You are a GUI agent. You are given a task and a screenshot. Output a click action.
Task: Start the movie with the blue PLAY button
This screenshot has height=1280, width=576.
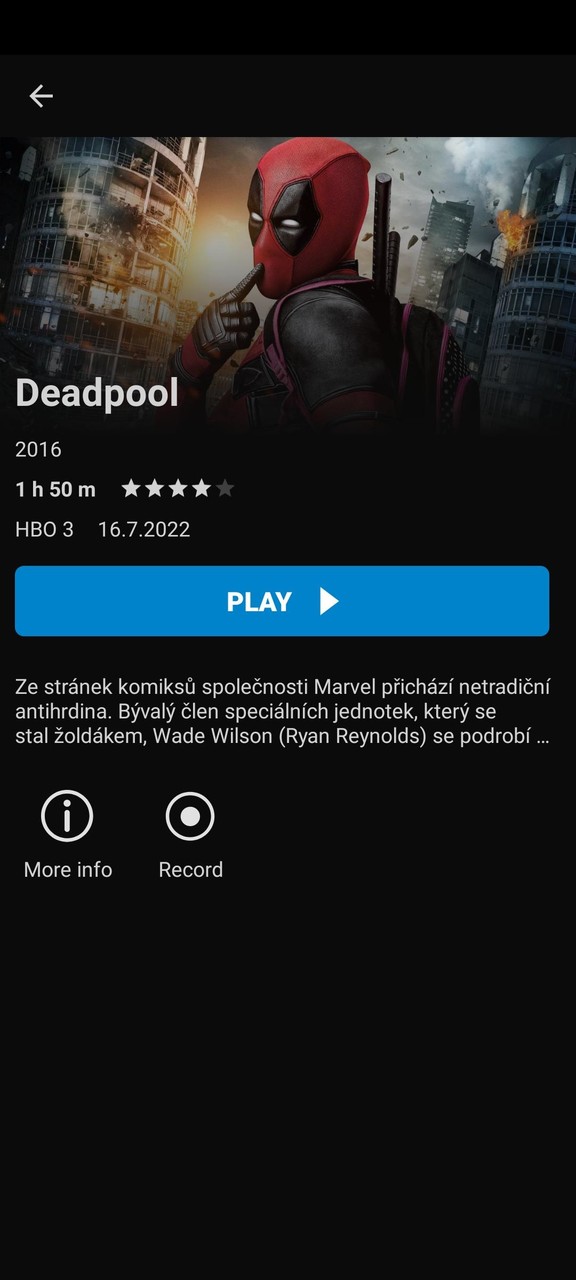(282, 601)
